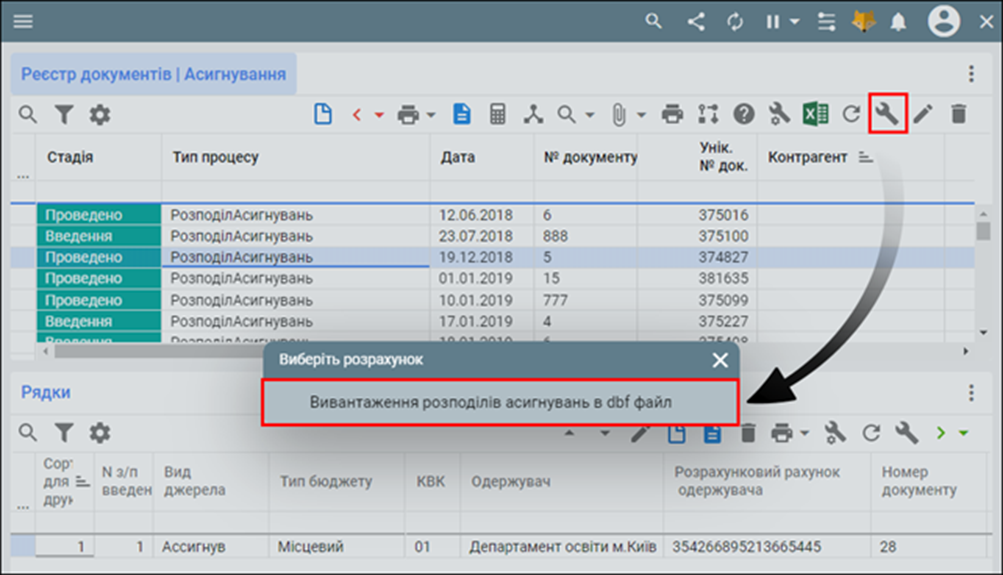
Task: Expand the paperclip attachments dropdown
Action: point(641,115)
